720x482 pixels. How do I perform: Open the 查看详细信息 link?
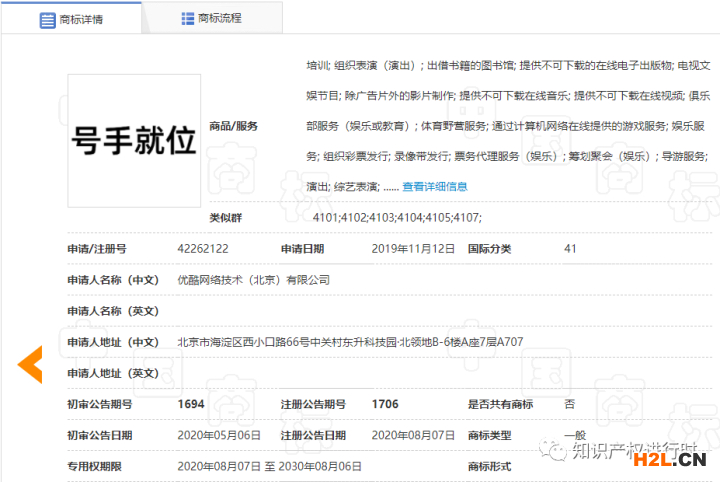[435, 186]
